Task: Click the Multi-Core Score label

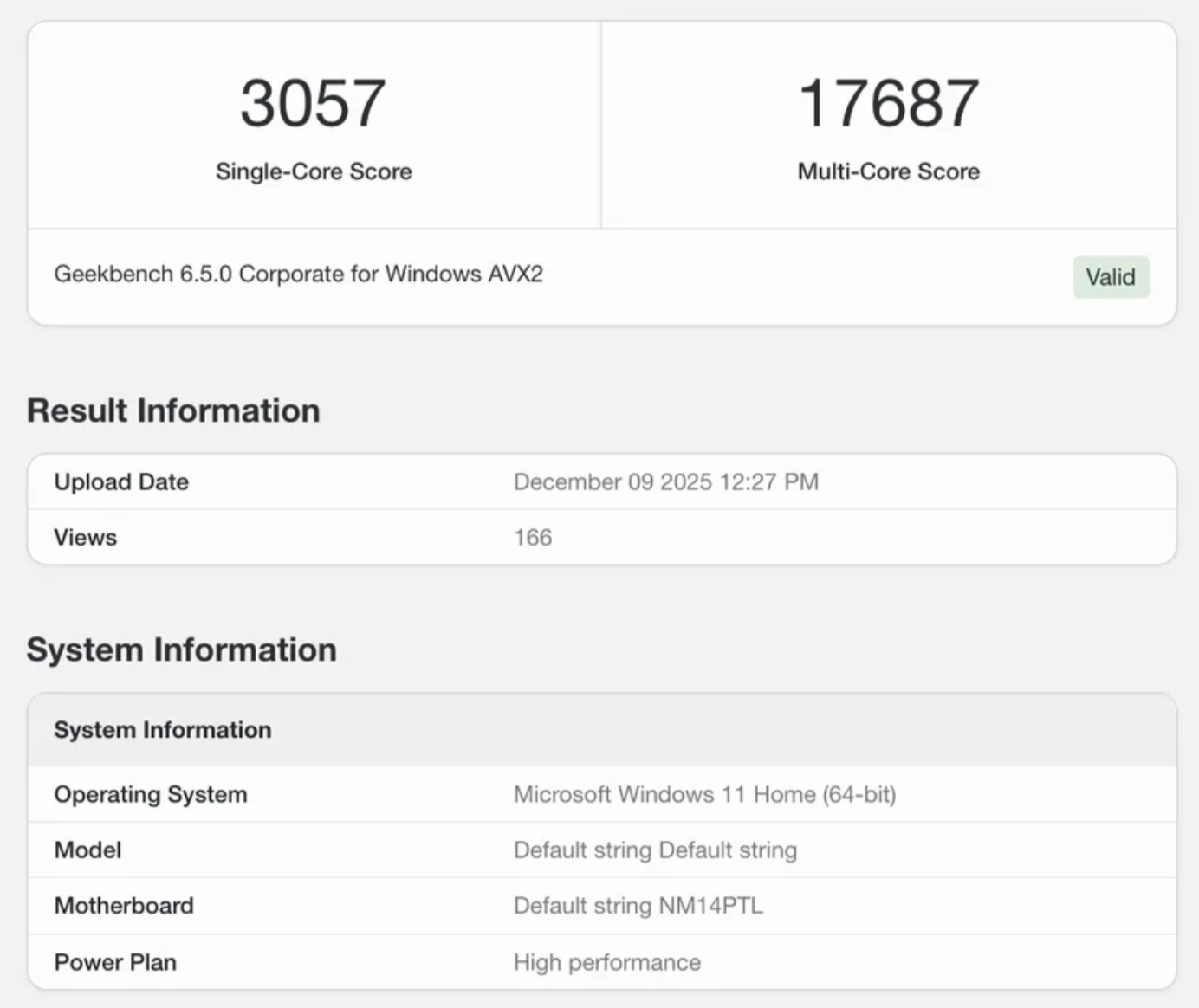Action: (x=888, y=171)
